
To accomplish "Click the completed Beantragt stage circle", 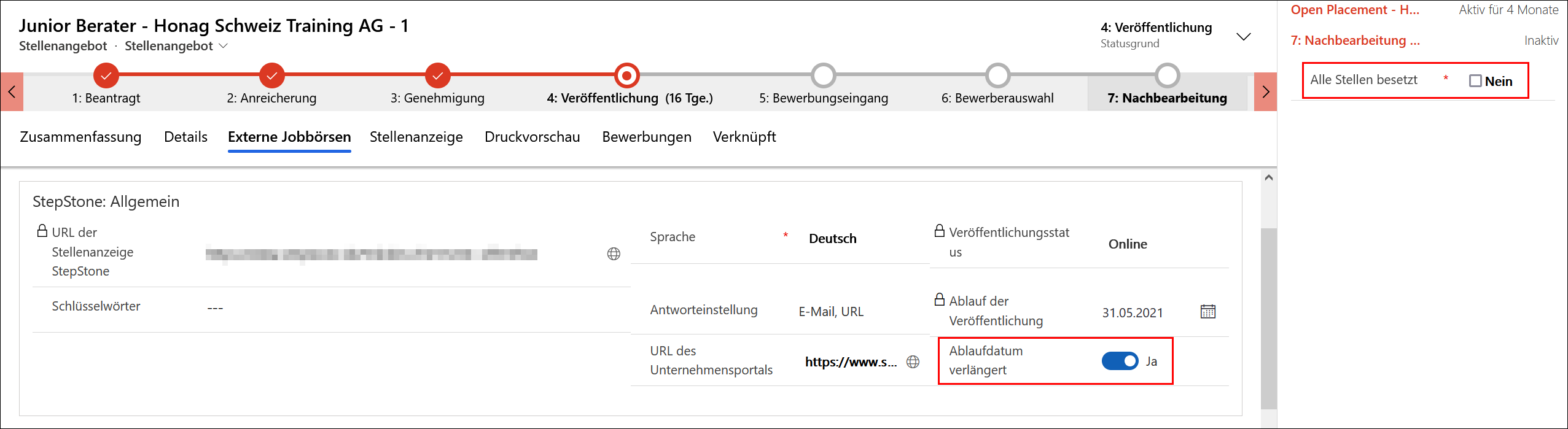I will pos(106,75).
